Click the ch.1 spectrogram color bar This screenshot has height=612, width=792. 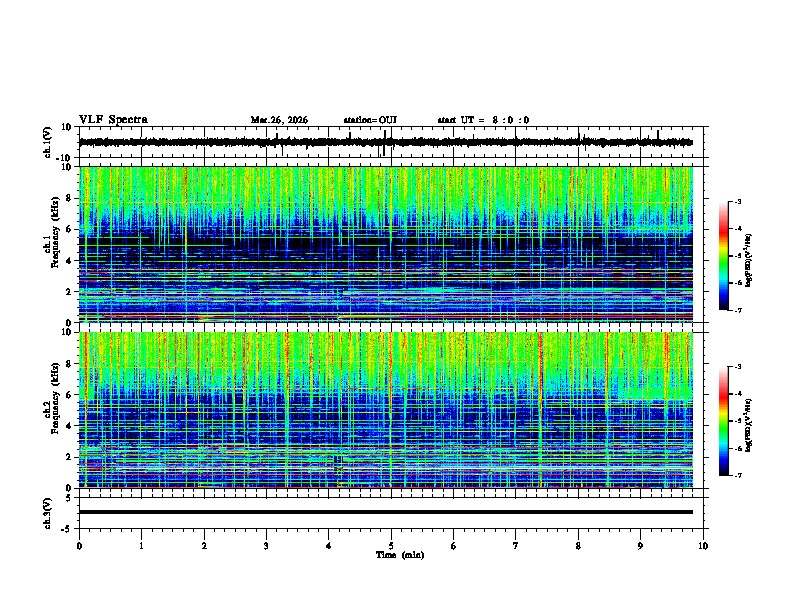pyautogui.click(x=723, y=256)
